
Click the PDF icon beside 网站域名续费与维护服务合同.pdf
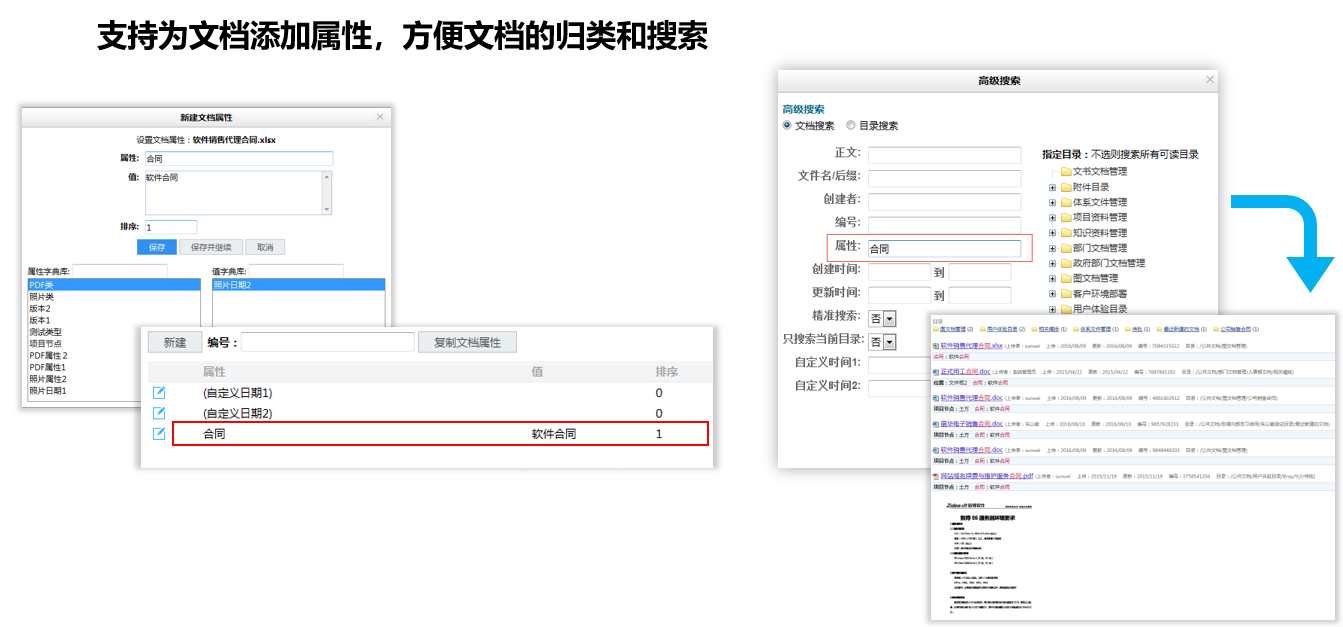(x=936, y=476)
